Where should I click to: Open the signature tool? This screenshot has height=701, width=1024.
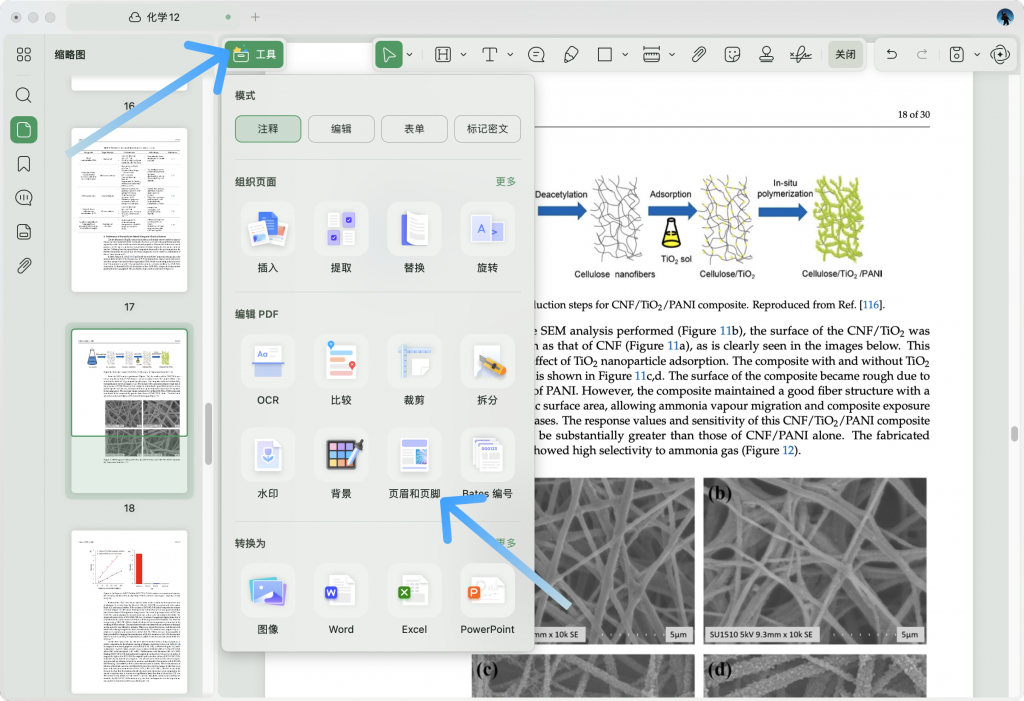click(801, 55)
